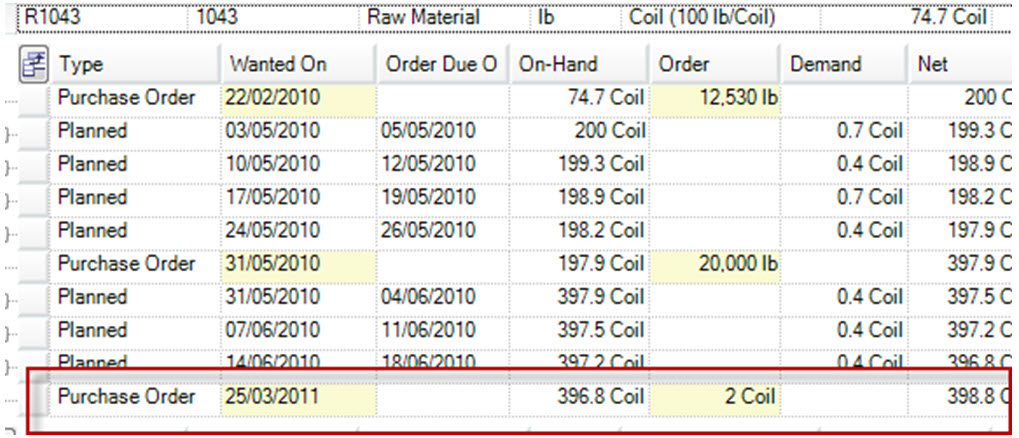This screenshot has height=438, width=1019.
Task: Edit the Wanted On date 31/05/2010
Action: click(x=297, y=264)
